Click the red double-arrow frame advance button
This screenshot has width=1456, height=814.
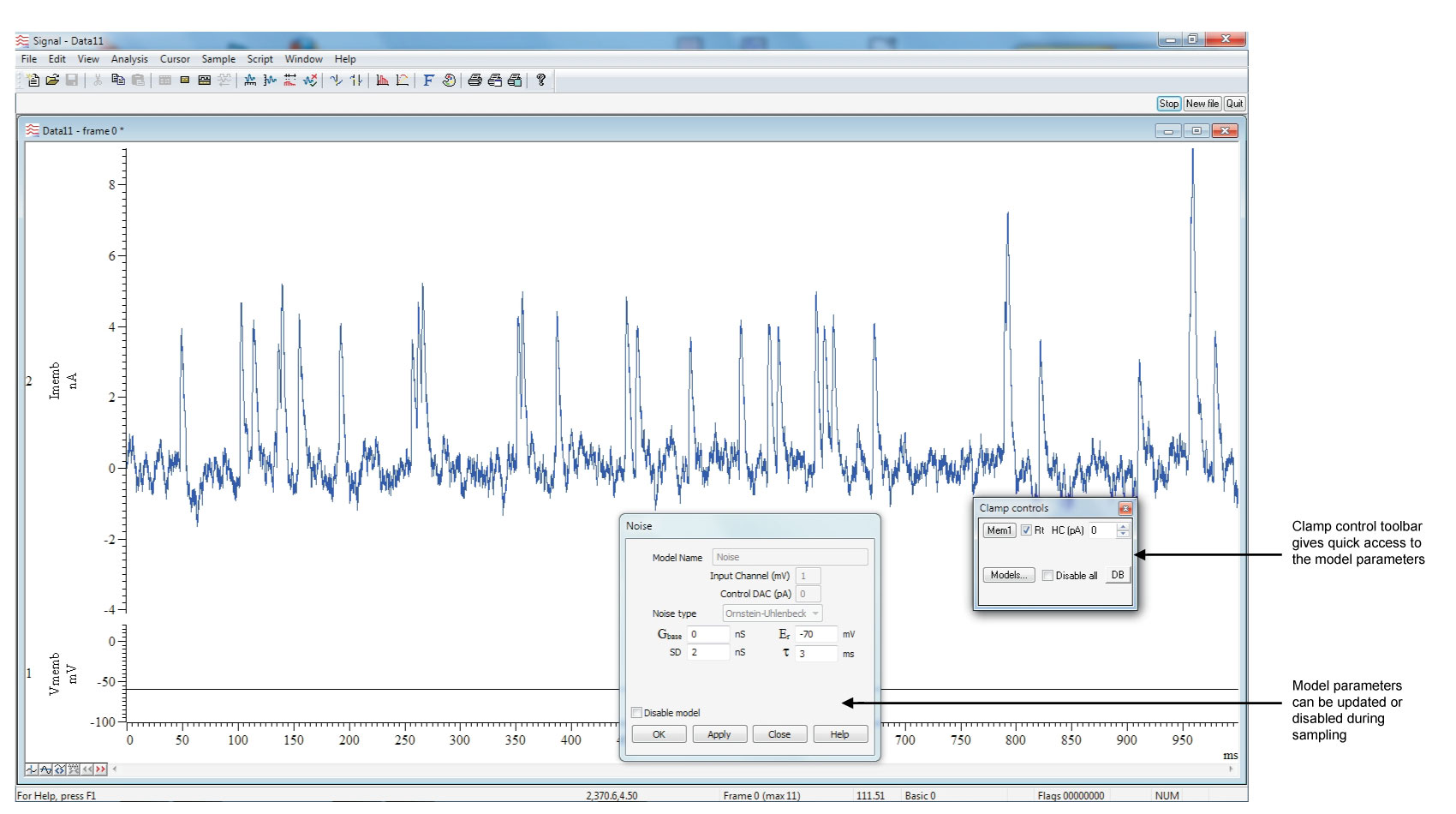[100, 769]
